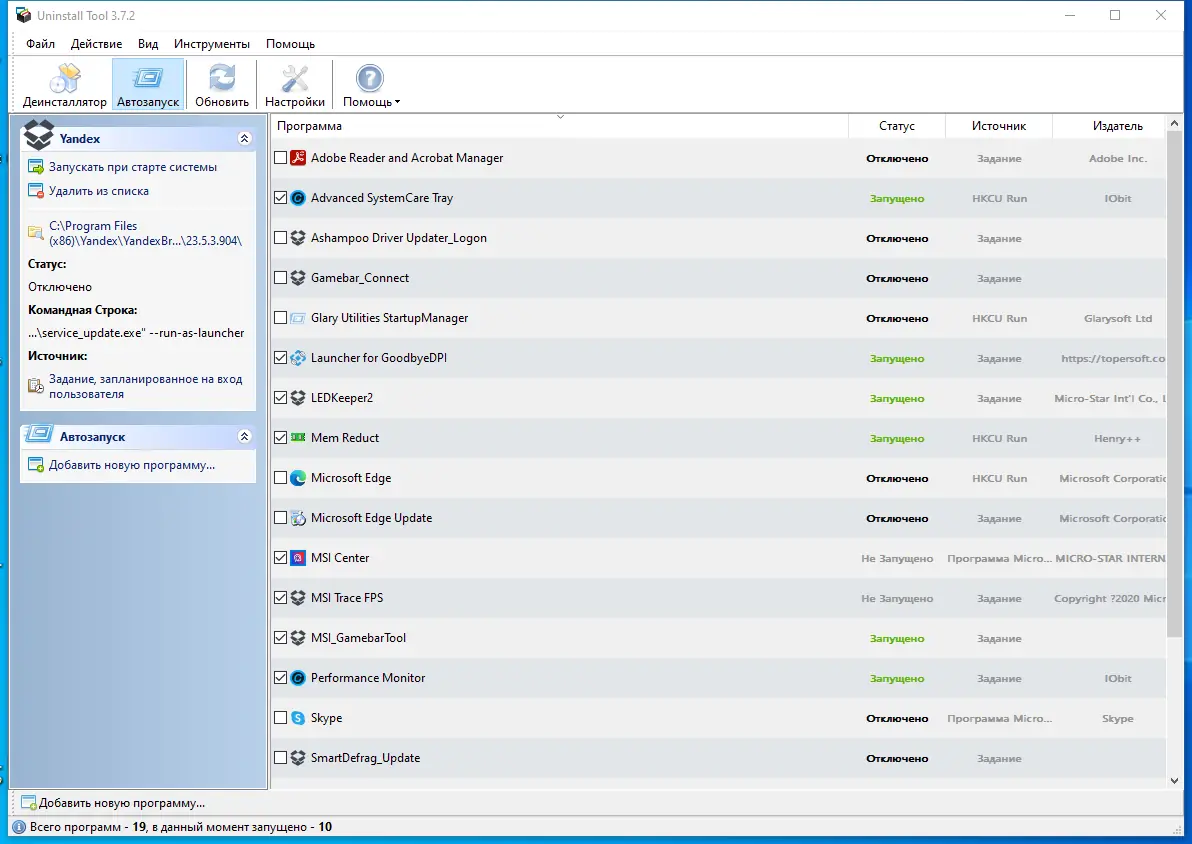This screenshot has width=1192, height=844.
Task: Click the vertical scrollbar thumb
Action: tap(1175, 384)
